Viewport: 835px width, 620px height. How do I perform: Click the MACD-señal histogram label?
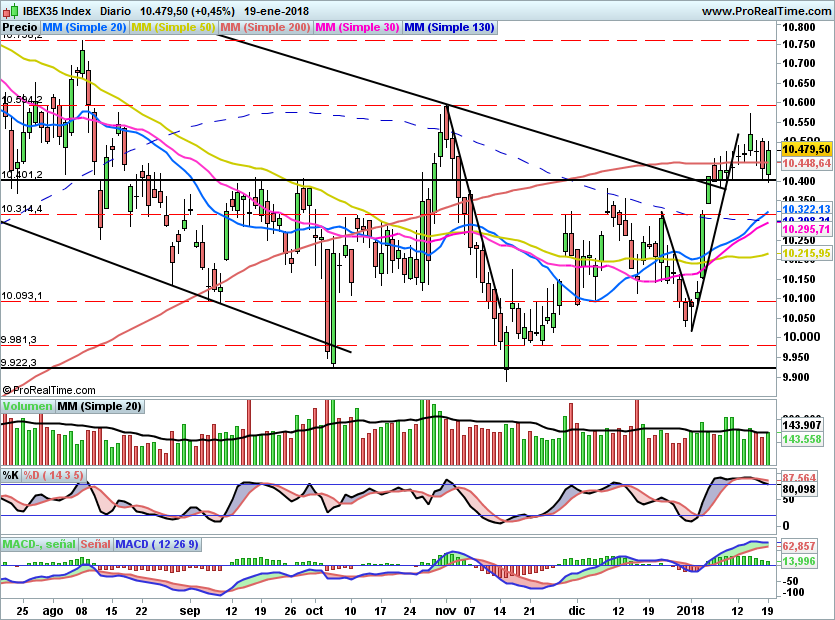[38, 544]
